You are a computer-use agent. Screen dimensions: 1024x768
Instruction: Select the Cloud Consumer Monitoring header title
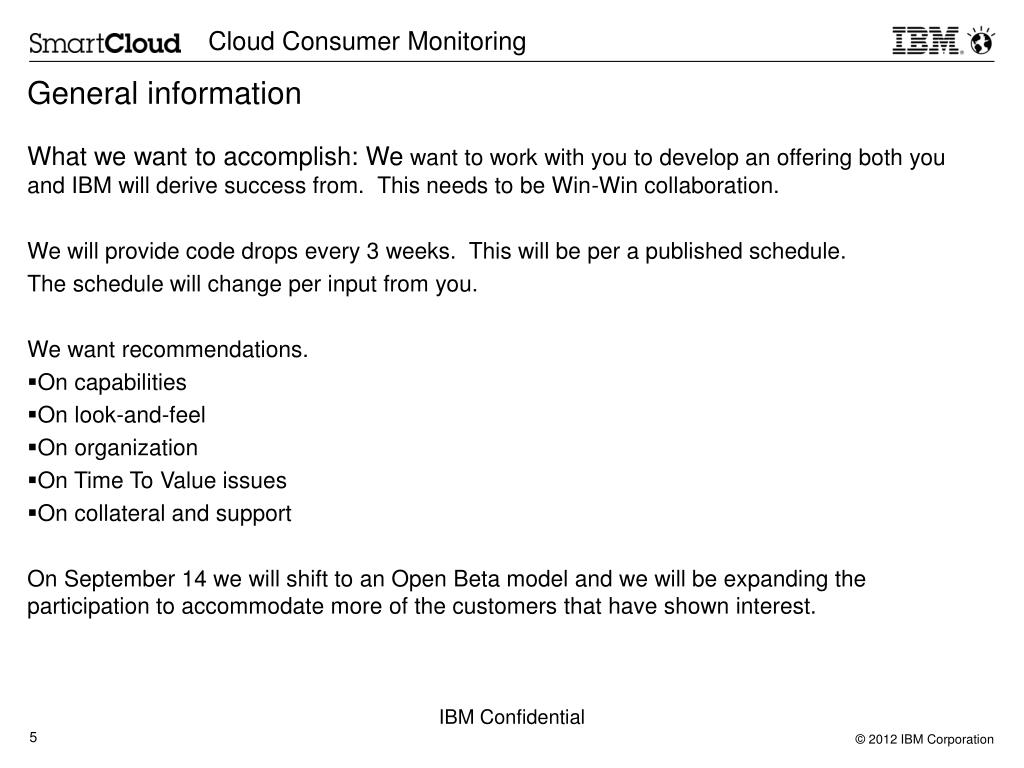367,40
